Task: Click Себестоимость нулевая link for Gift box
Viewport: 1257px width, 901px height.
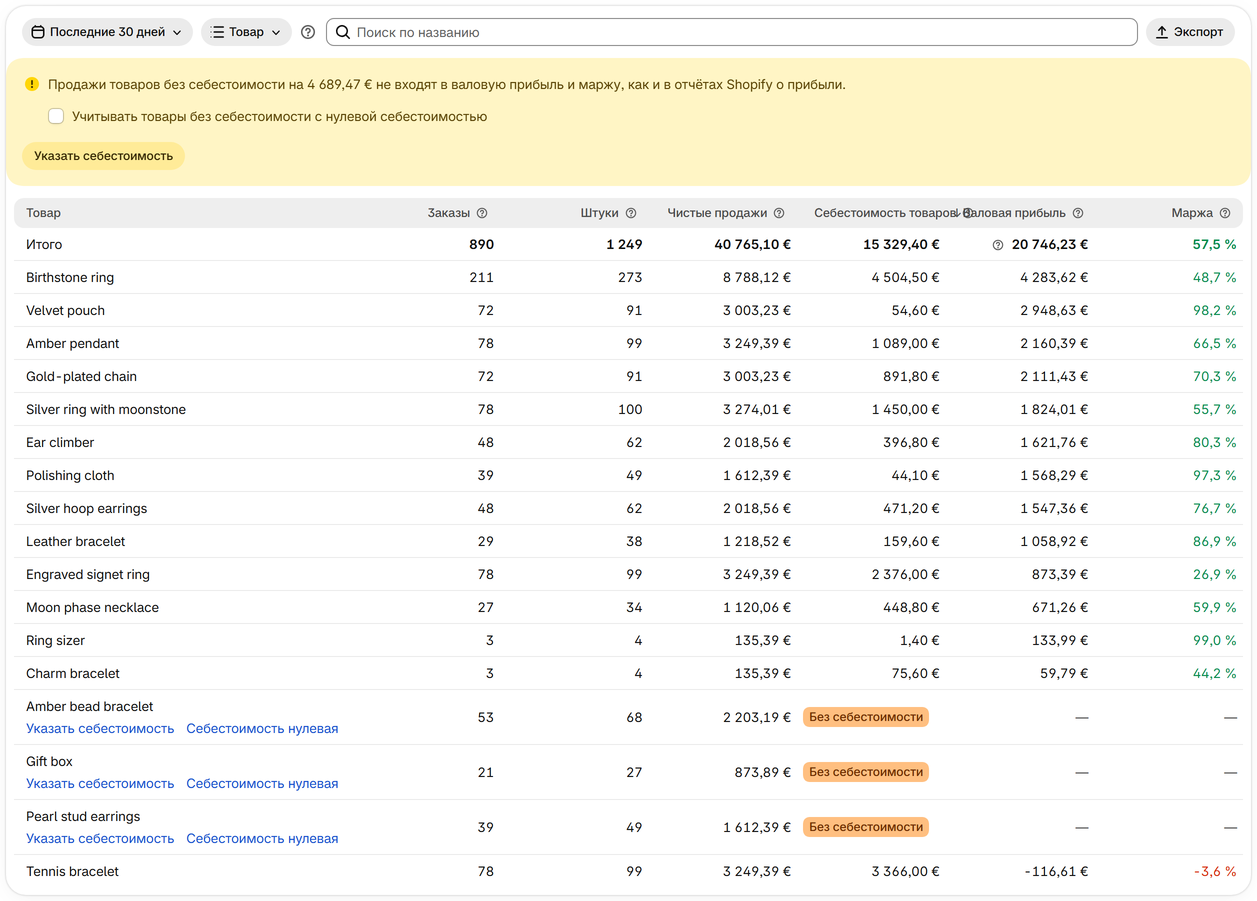Action: coord(262,784)
